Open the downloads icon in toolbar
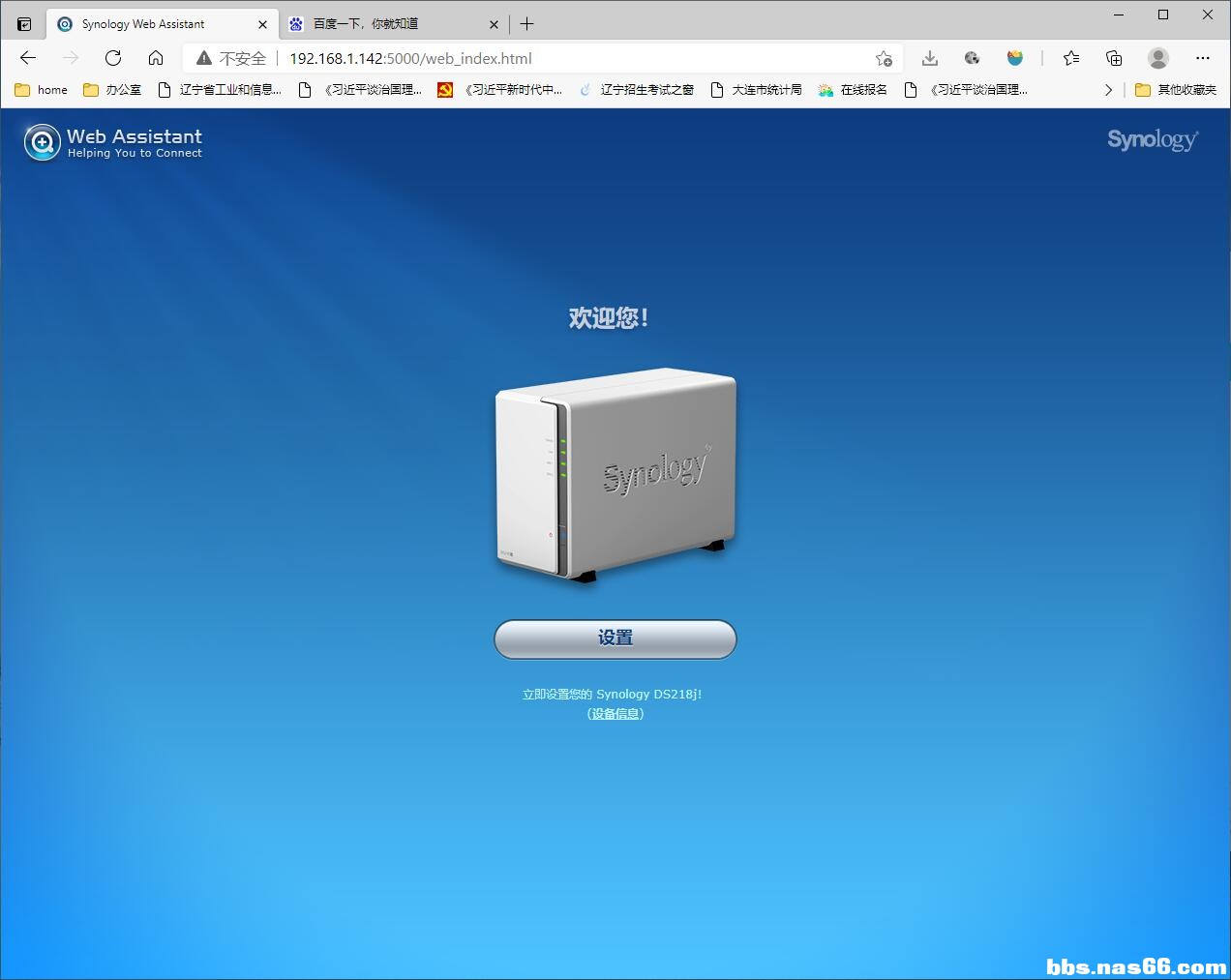 point(930,58)
